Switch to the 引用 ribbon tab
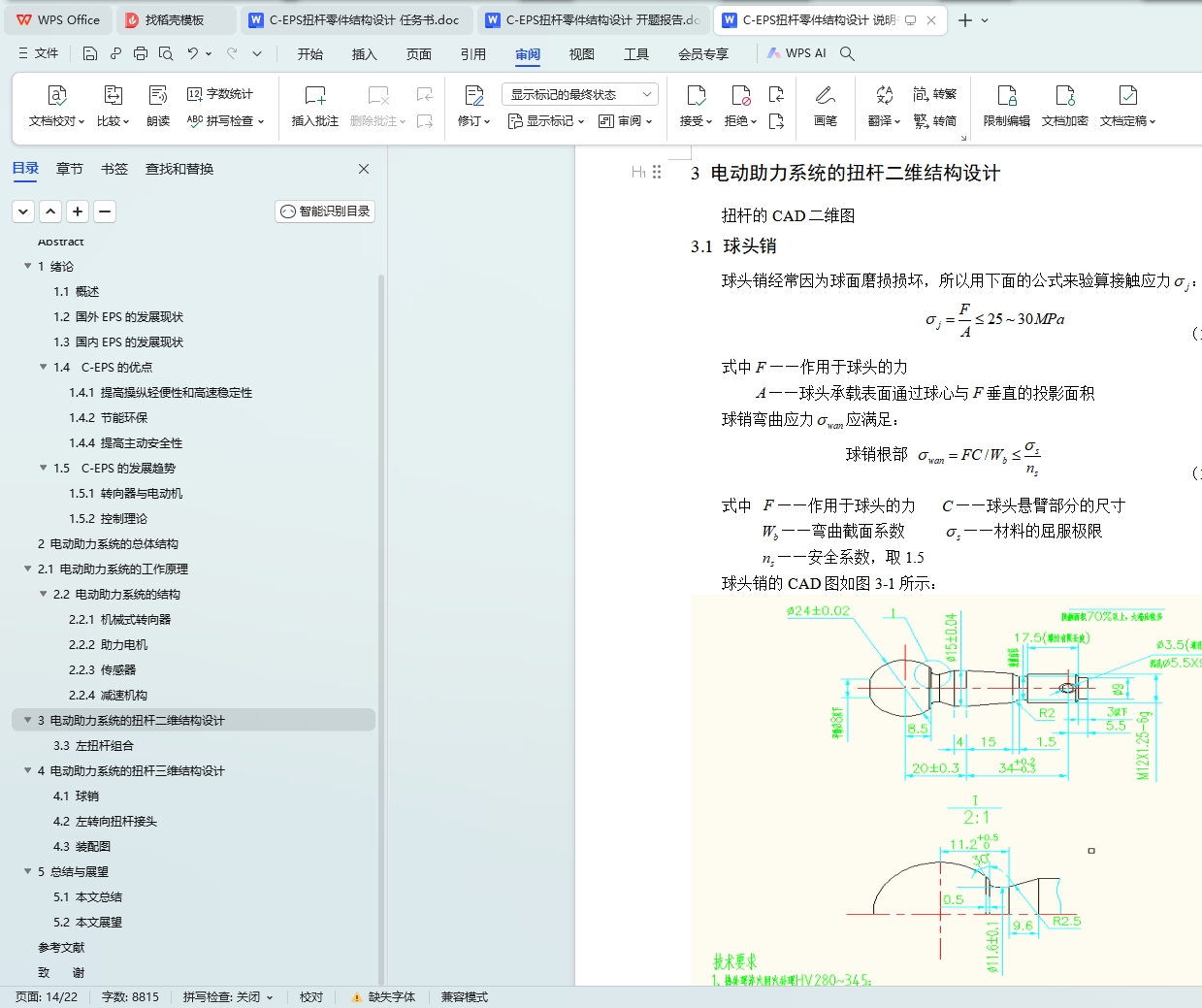The height and width of the screenshot is (1008, 1202). pyautogui.click(x=473, y=54)
